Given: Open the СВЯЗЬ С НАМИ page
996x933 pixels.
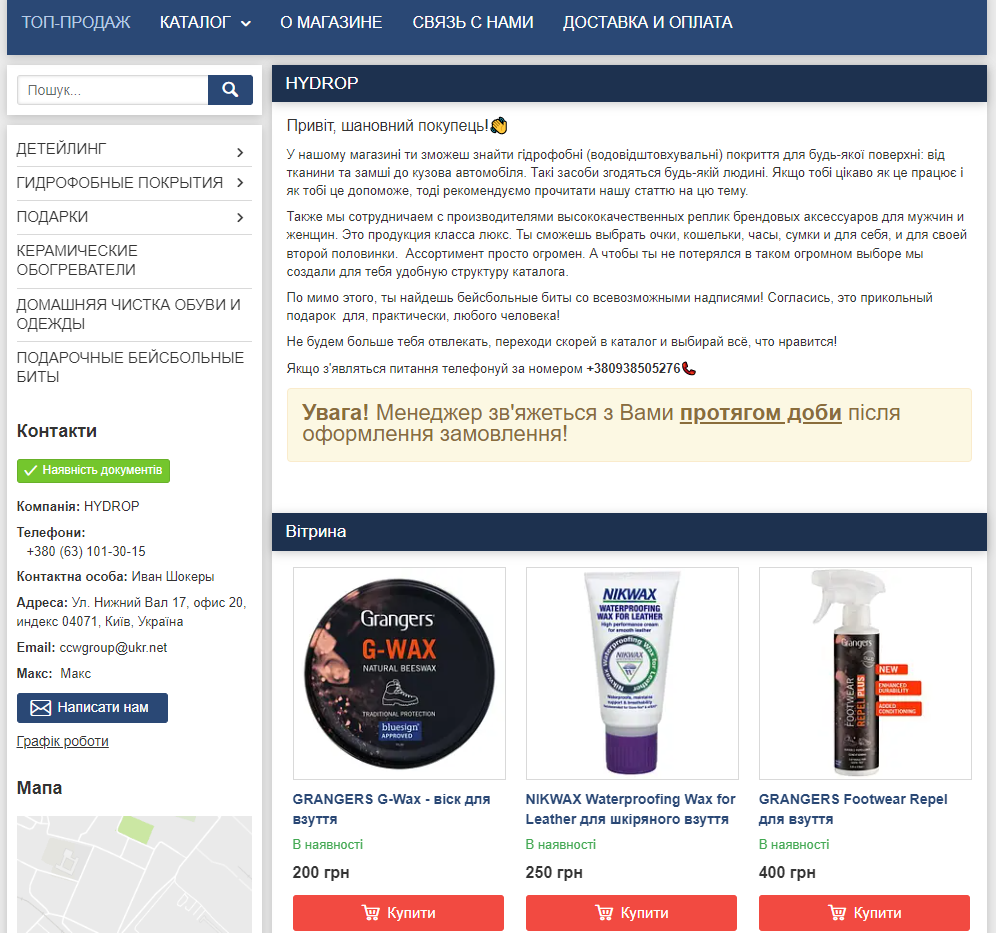Looking at the screenshot, I should tap(472, 22).
